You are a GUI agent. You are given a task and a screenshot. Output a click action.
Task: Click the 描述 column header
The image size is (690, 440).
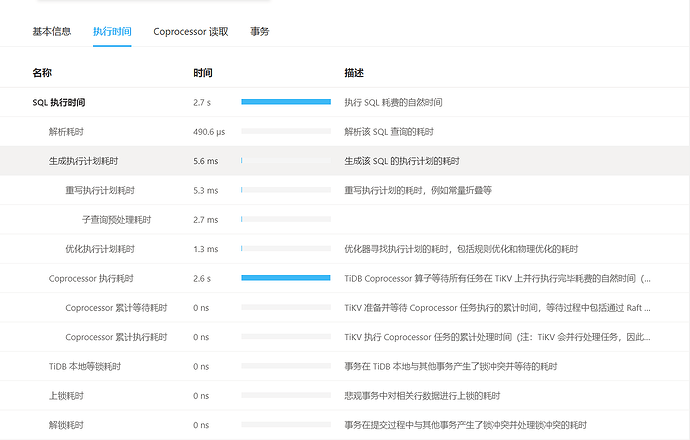[354, 73]
